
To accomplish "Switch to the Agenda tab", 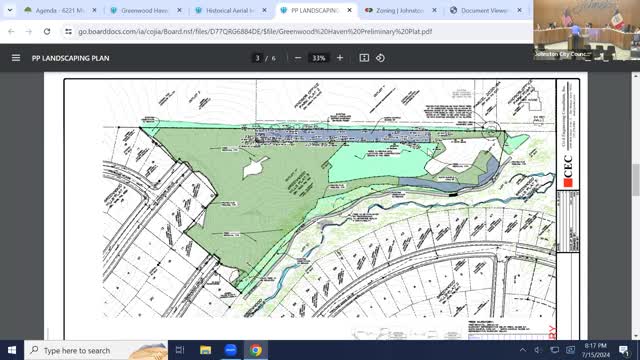I will click(x=60, y=10).
